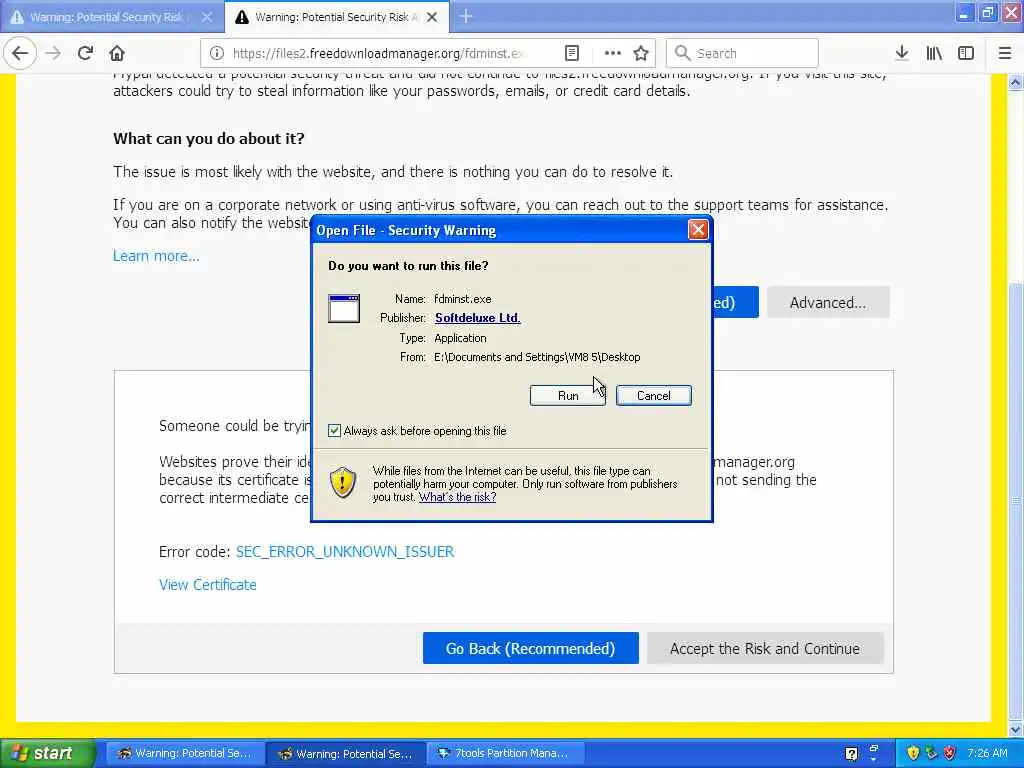This screenshot has height=768, width=1024.
Task: Switch to second Warning: Potential Se... taskbar item
Action: tap(346, 753)
